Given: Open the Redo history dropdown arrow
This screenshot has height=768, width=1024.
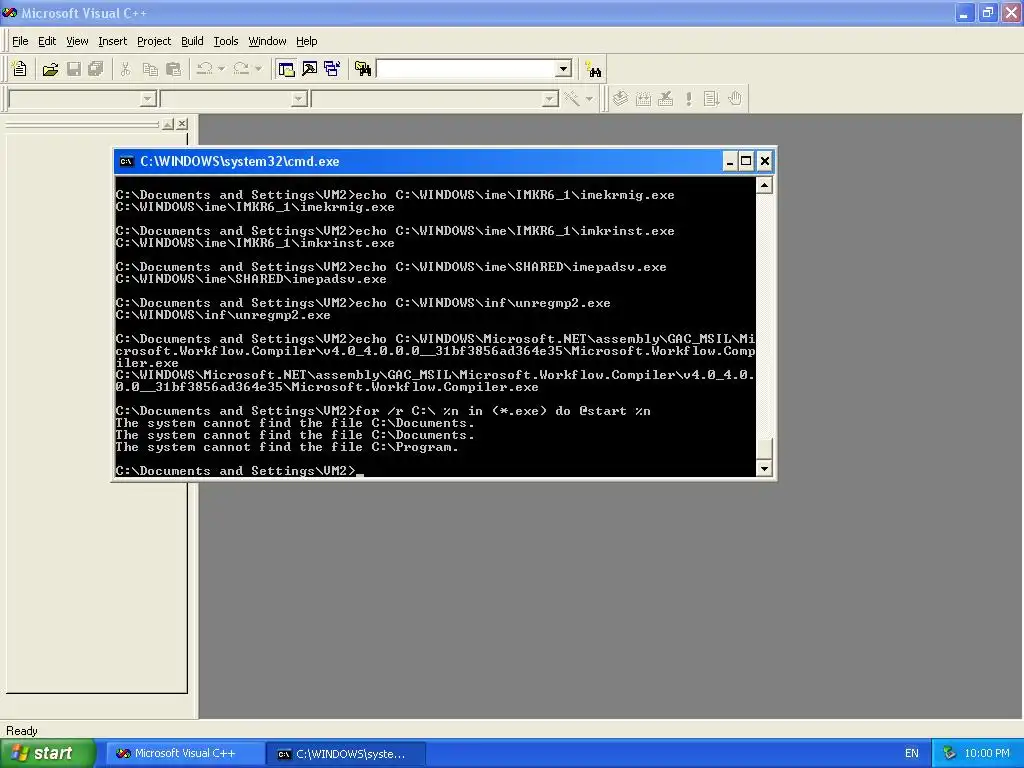Looking at the screenshot, I should click(258, 69).
